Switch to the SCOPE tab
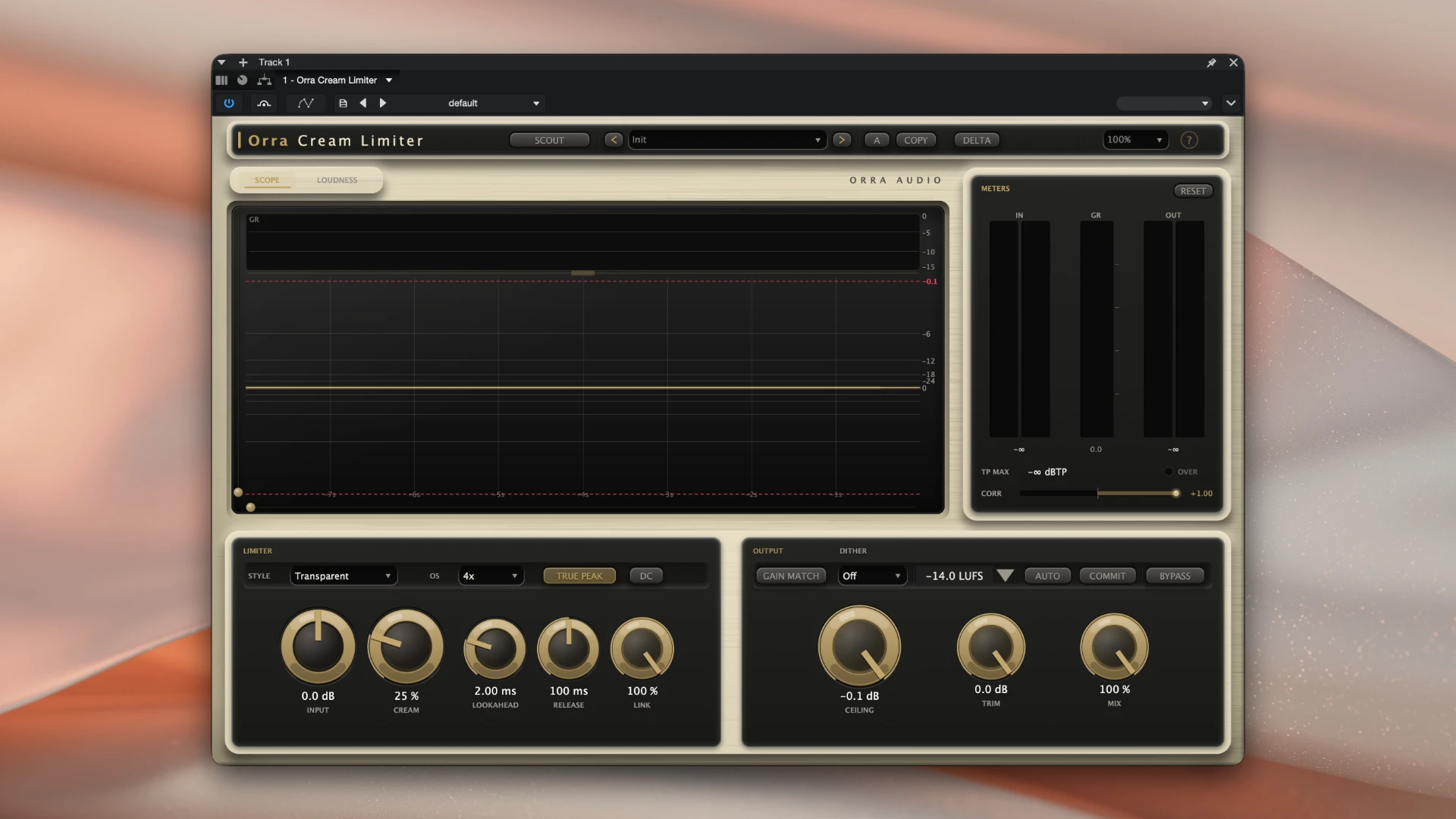The image size is (1456, 819). pyautogui.click(x=267, y=180)
